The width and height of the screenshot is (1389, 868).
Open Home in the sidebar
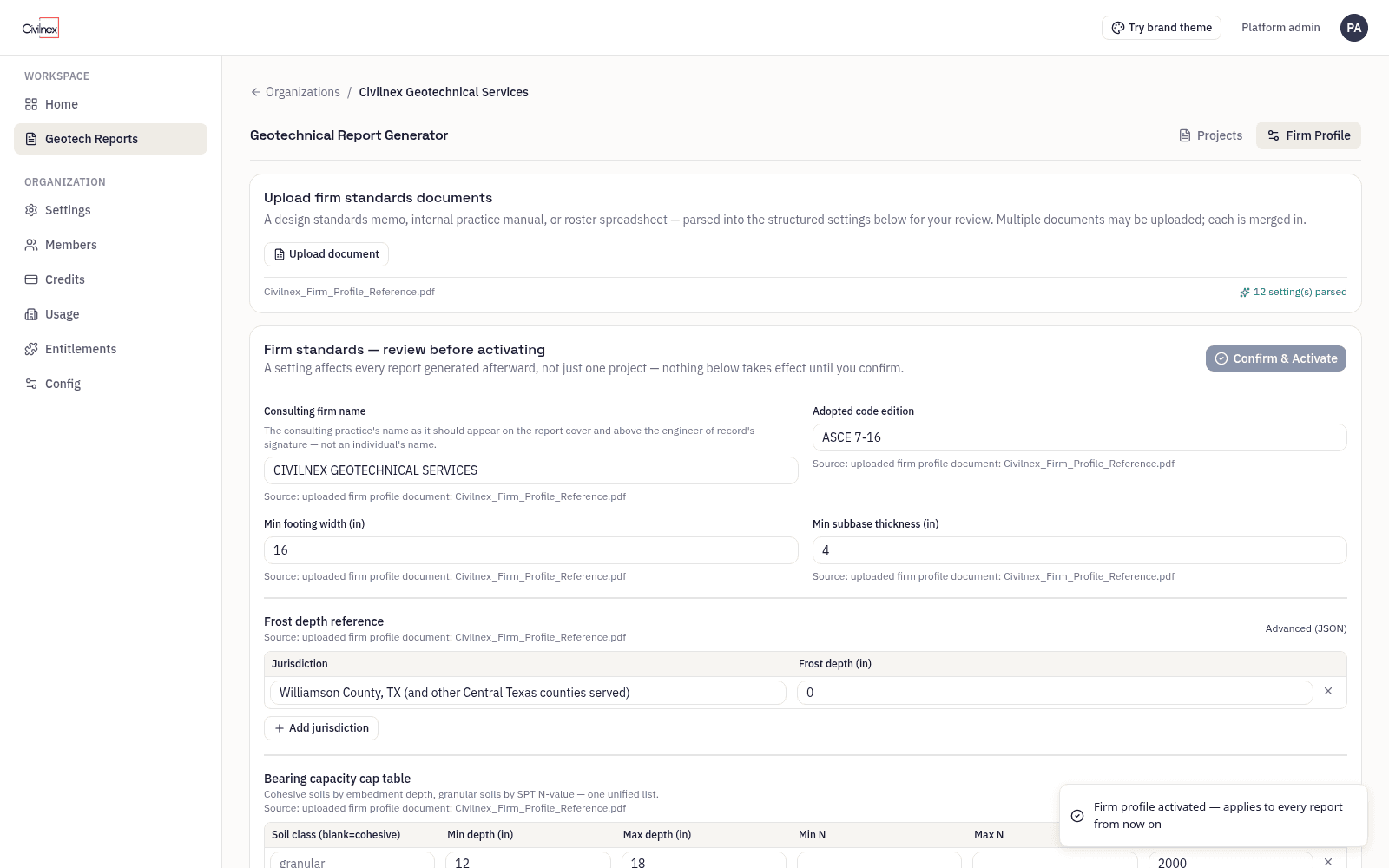[x=110, y=104]
